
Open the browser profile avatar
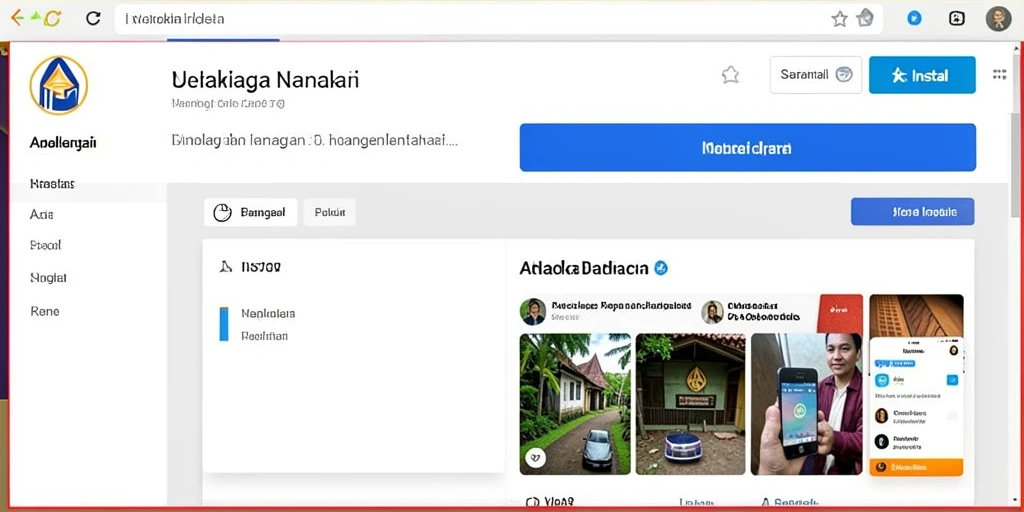click(x=999, y=18)
